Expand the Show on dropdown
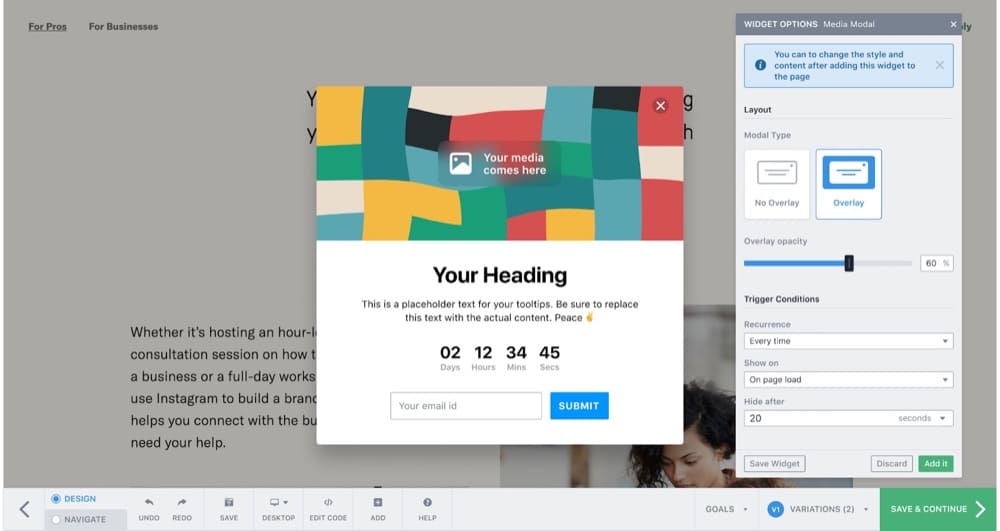This screenshot has width=1000, height=531. pos(848,380)
